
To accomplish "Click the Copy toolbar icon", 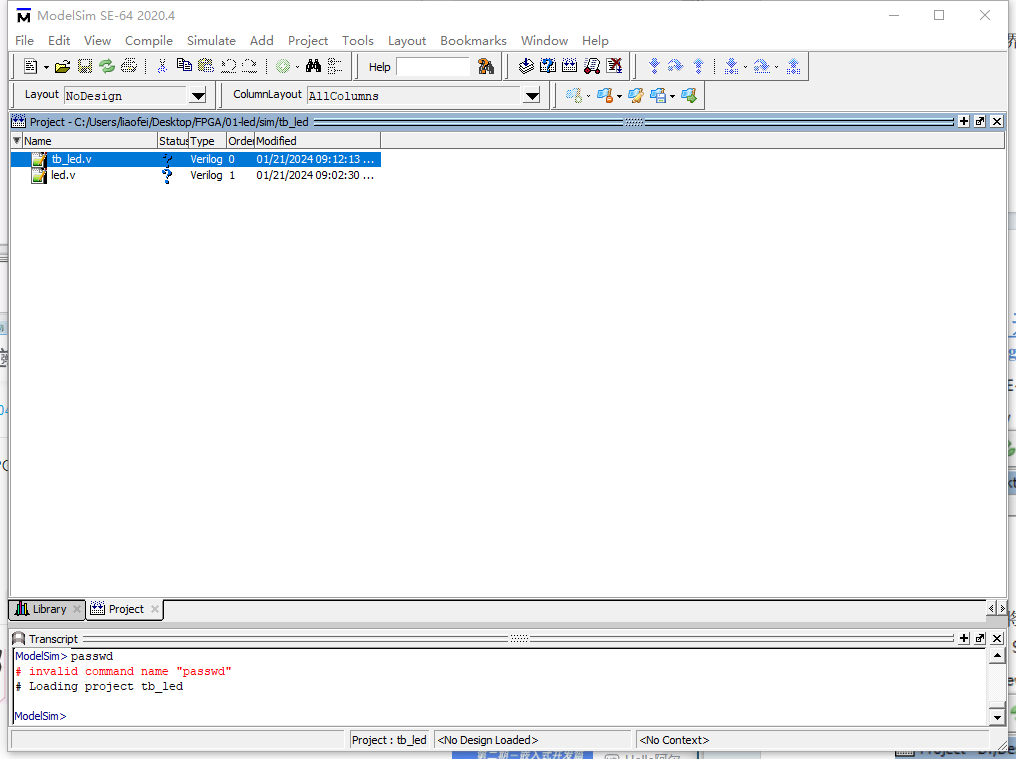I will coord(184,66).
